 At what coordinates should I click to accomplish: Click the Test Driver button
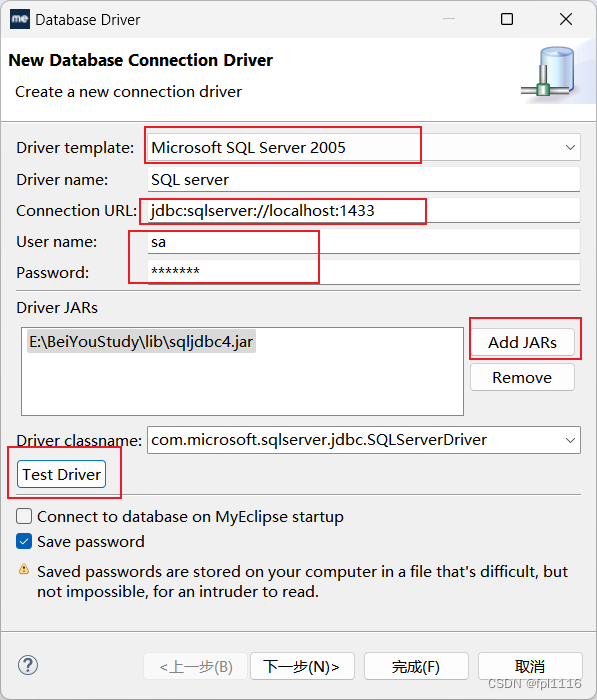(62, 474)
